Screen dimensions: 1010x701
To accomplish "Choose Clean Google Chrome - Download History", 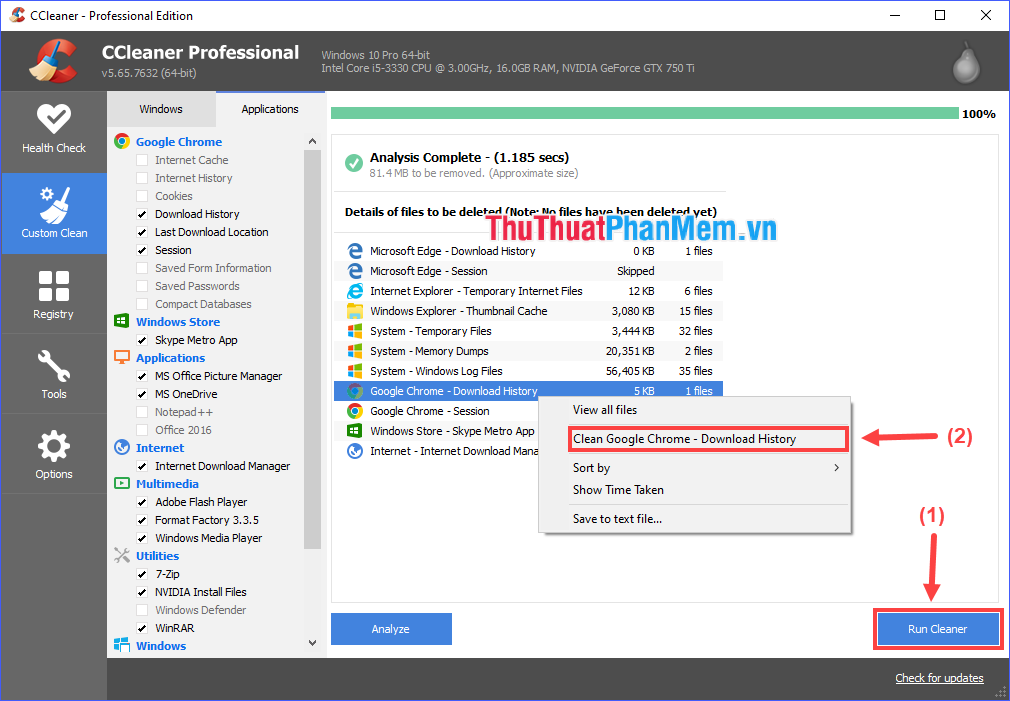I will (x=707, y=439).
